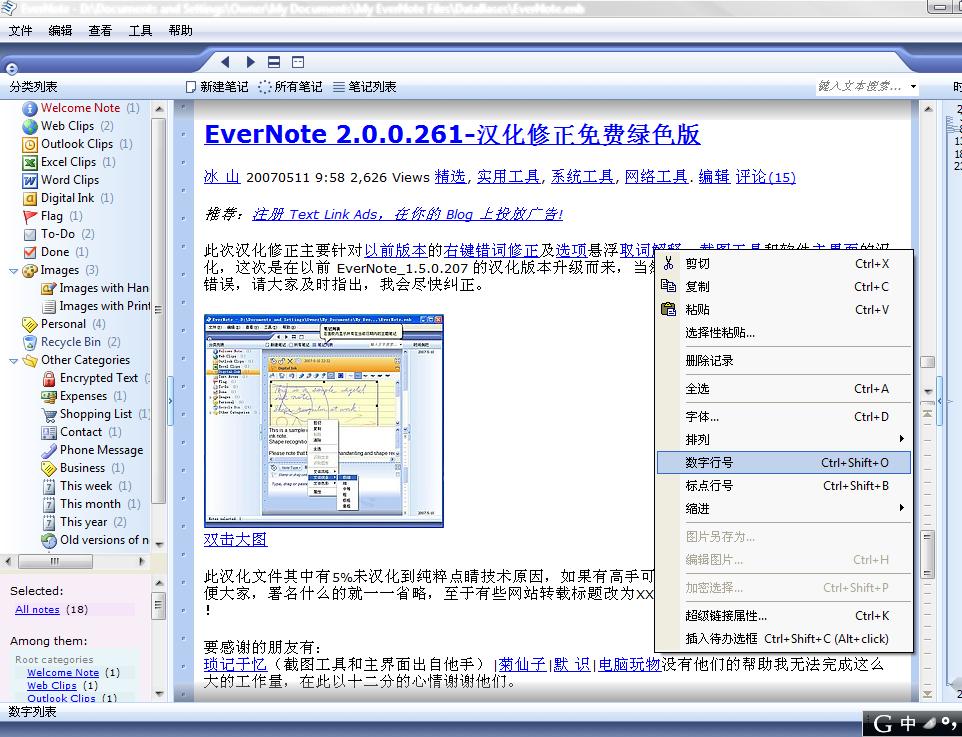Screen dimensions: 962x737
Task: Click the This week calendar icon
Action: (x=49, y=487)
